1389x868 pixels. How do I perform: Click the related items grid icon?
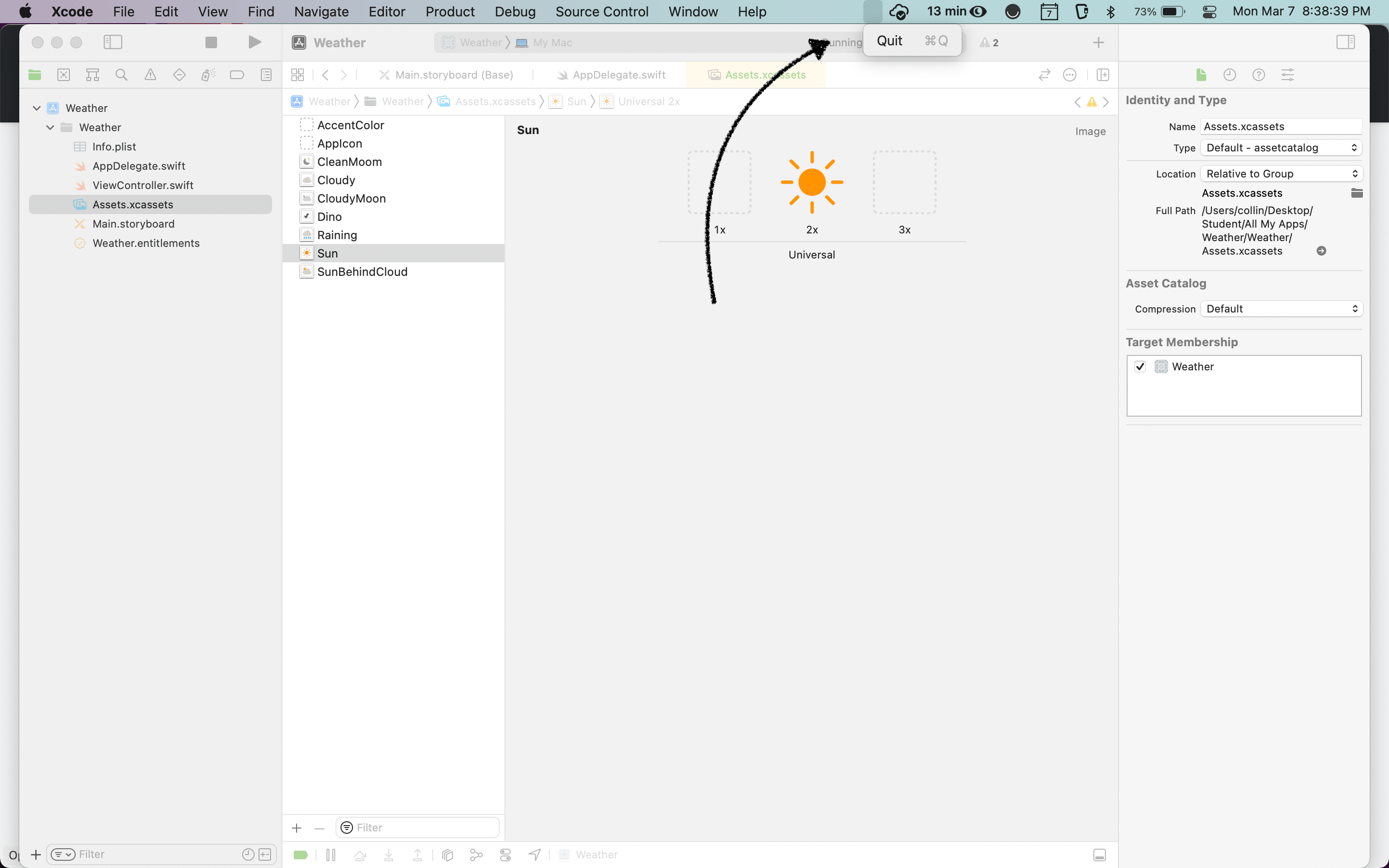coord(297,75)
